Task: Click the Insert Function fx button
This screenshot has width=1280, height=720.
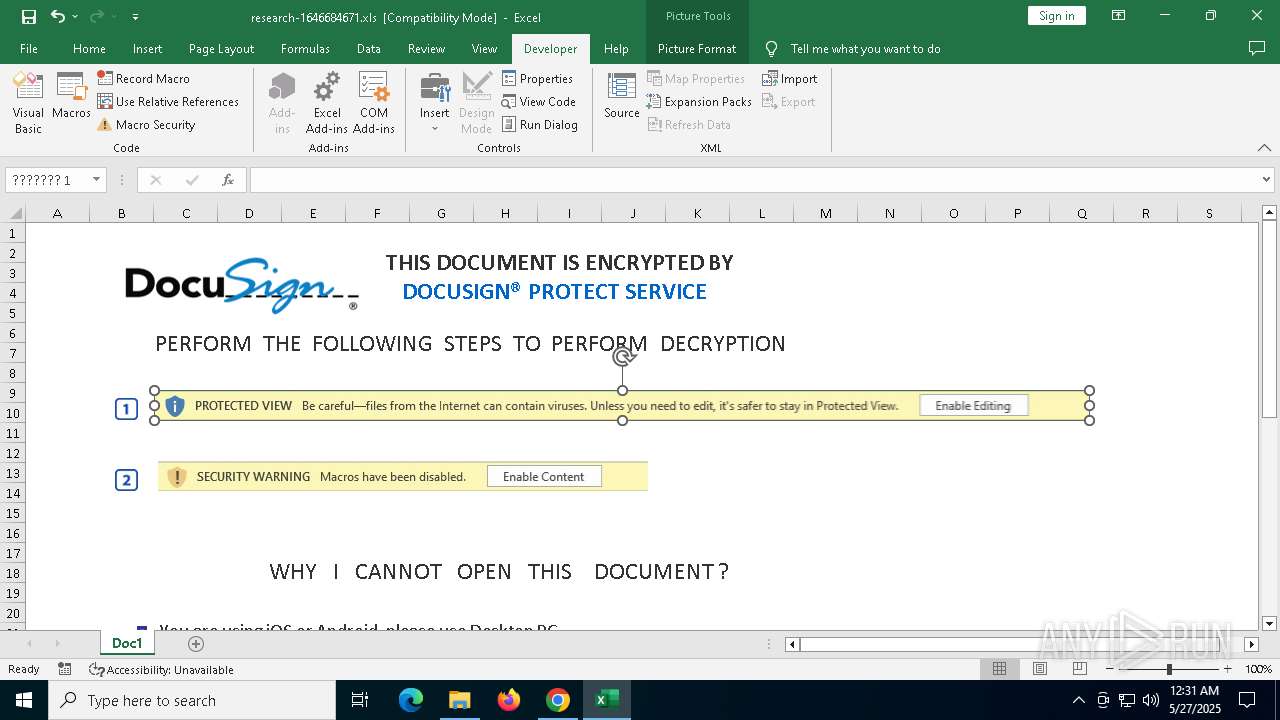Action: tap(228, 180)
